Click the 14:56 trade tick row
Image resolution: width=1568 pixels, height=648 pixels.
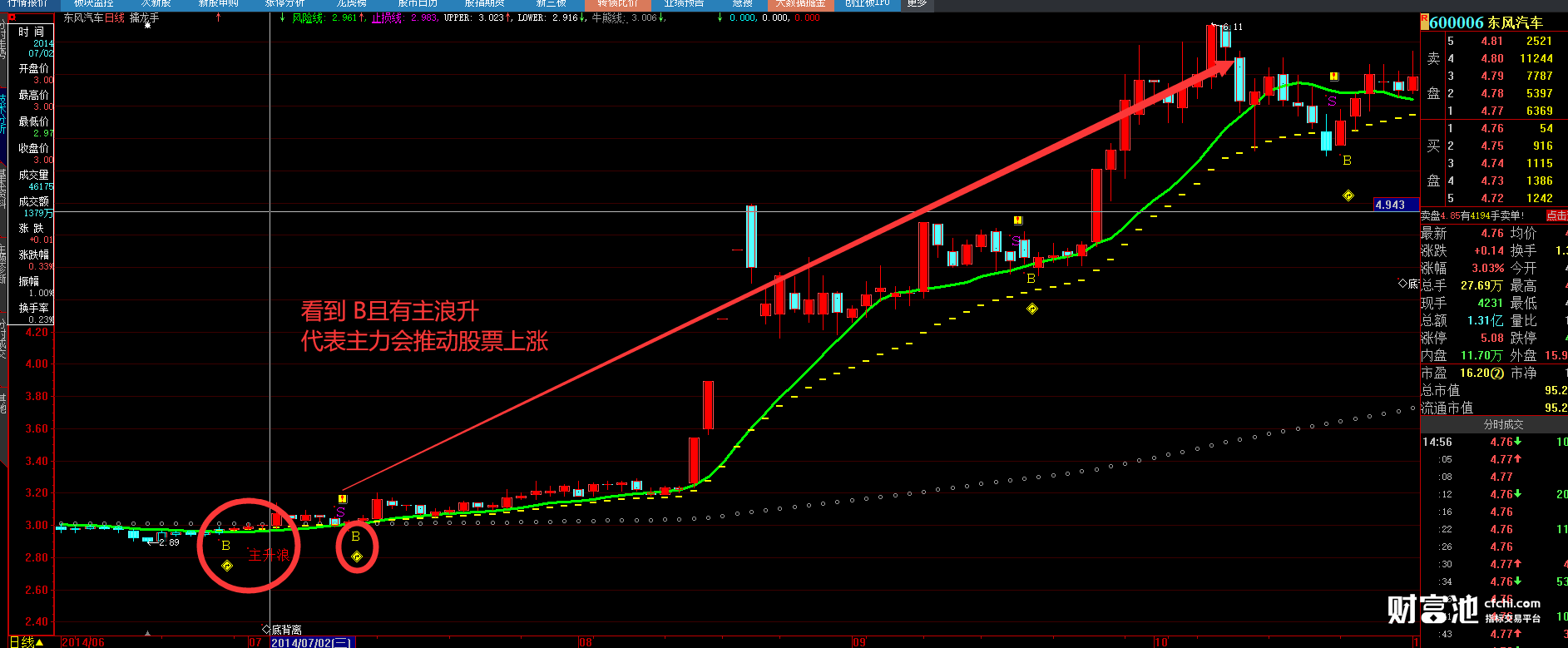click(1494, 442)
